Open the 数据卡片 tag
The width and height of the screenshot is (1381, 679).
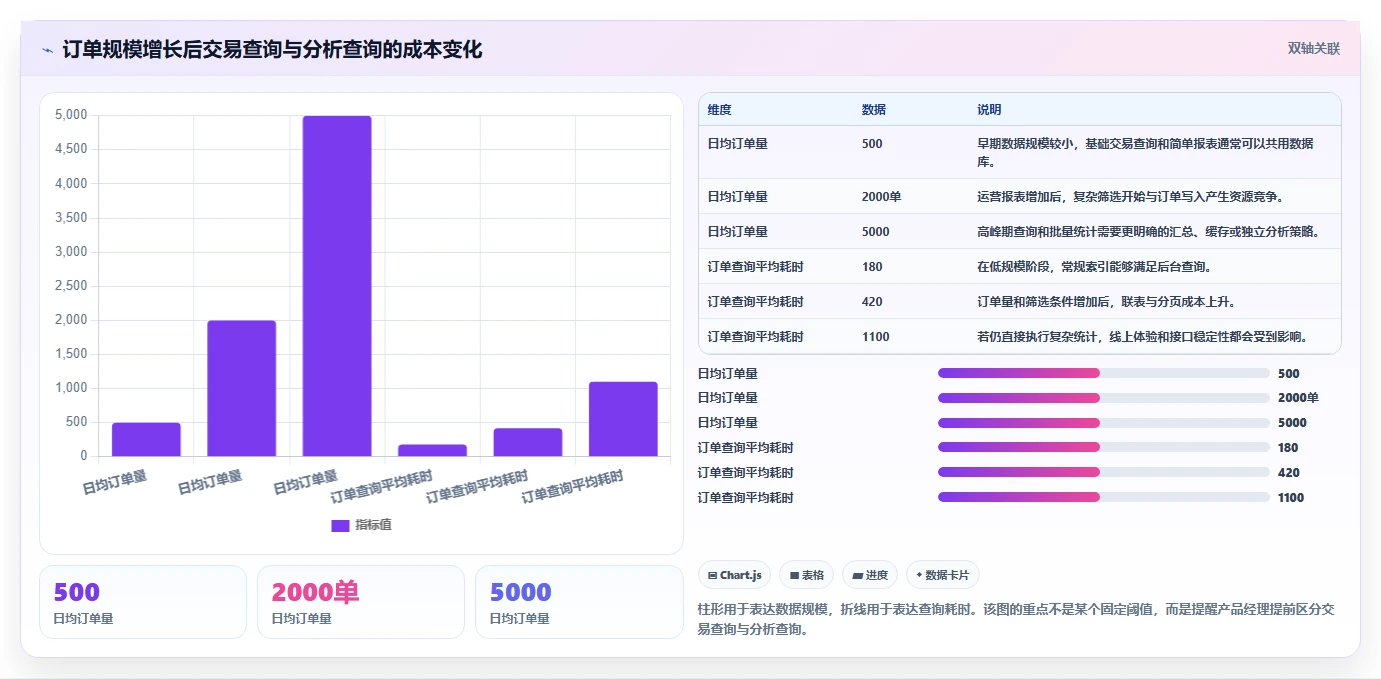(943, 575)
